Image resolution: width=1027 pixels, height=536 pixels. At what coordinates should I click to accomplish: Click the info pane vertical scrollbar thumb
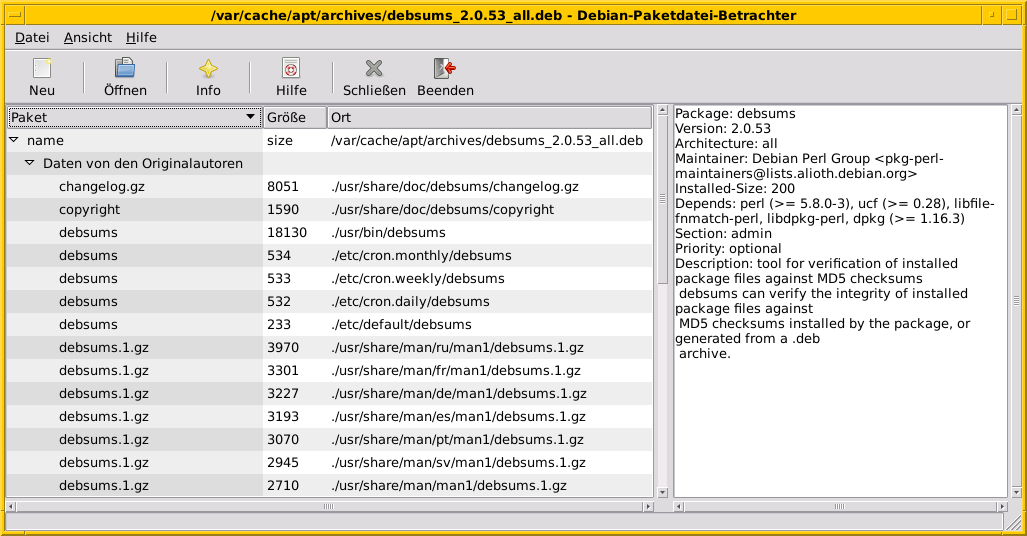[x=1017, y=301]
